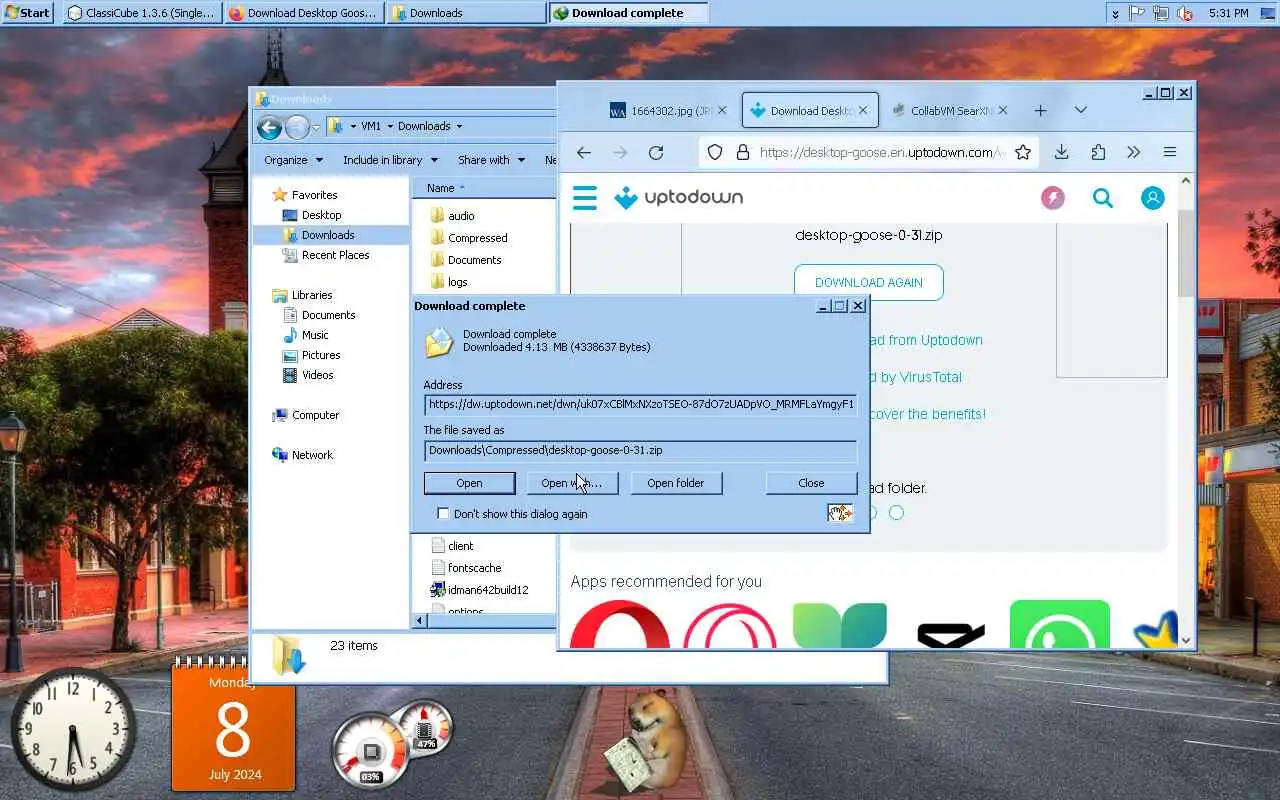Click the WhatsApp recommended app icon
The height and width of the screenshot is (800, 1280).
1060,625
